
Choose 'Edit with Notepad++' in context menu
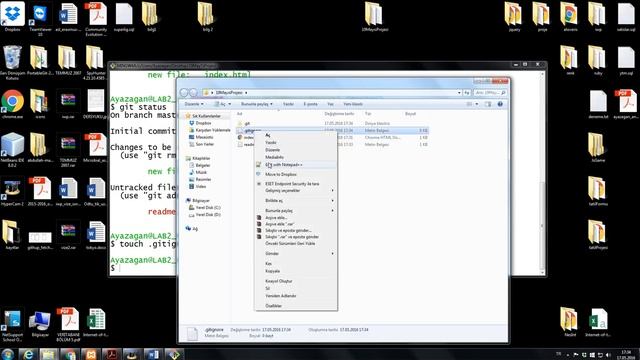coord(284,164)
